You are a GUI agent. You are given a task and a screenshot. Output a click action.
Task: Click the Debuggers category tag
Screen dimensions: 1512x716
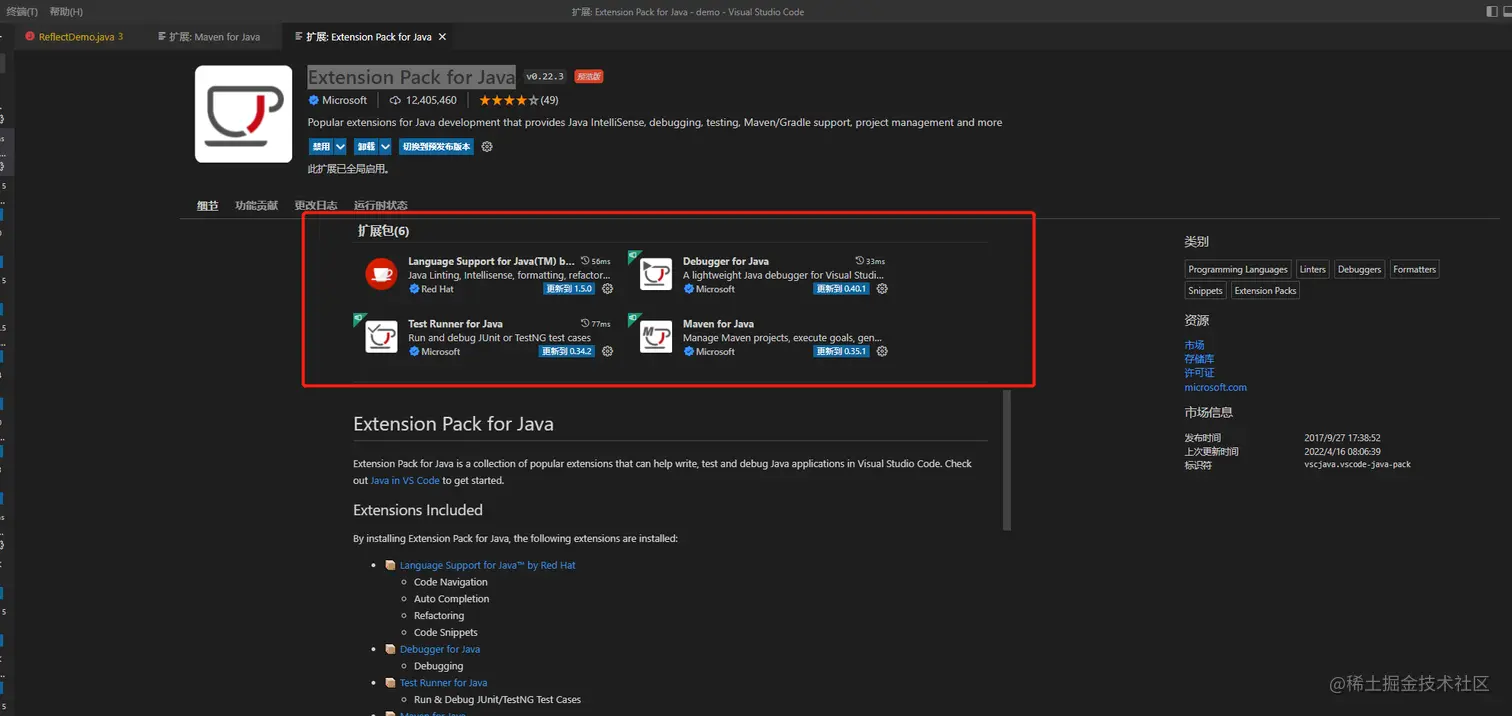pyautogui.click(x=1359, y=270)
